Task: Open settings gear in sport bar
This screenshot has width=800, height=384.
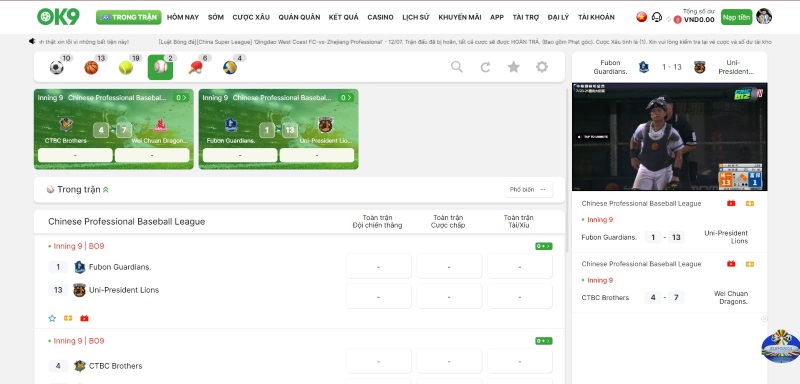Action: click(542, 67)
